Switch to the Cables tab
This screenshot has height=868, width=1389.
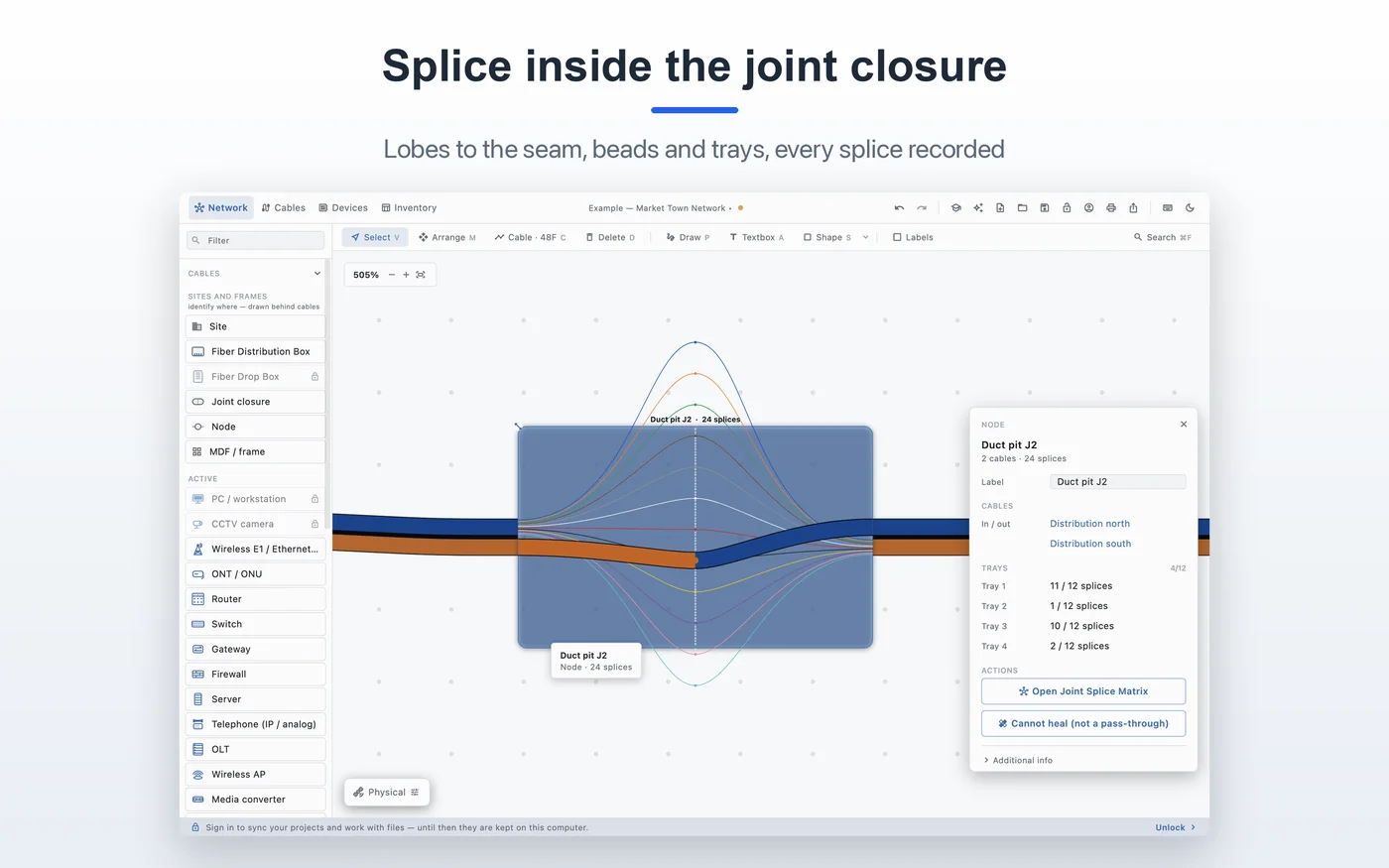[x=284, y=208]
